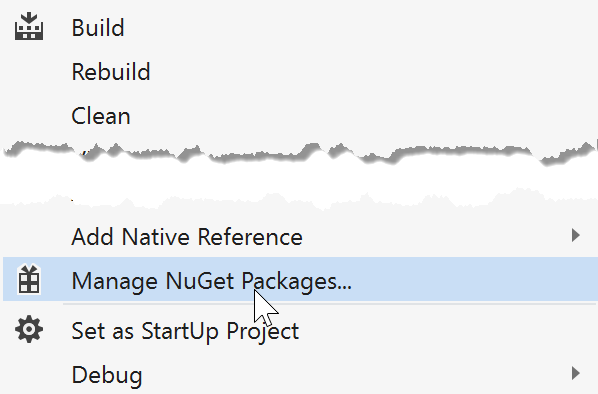
Task: Click the text label "Rebuild"
Action: [x=111, y=72]
